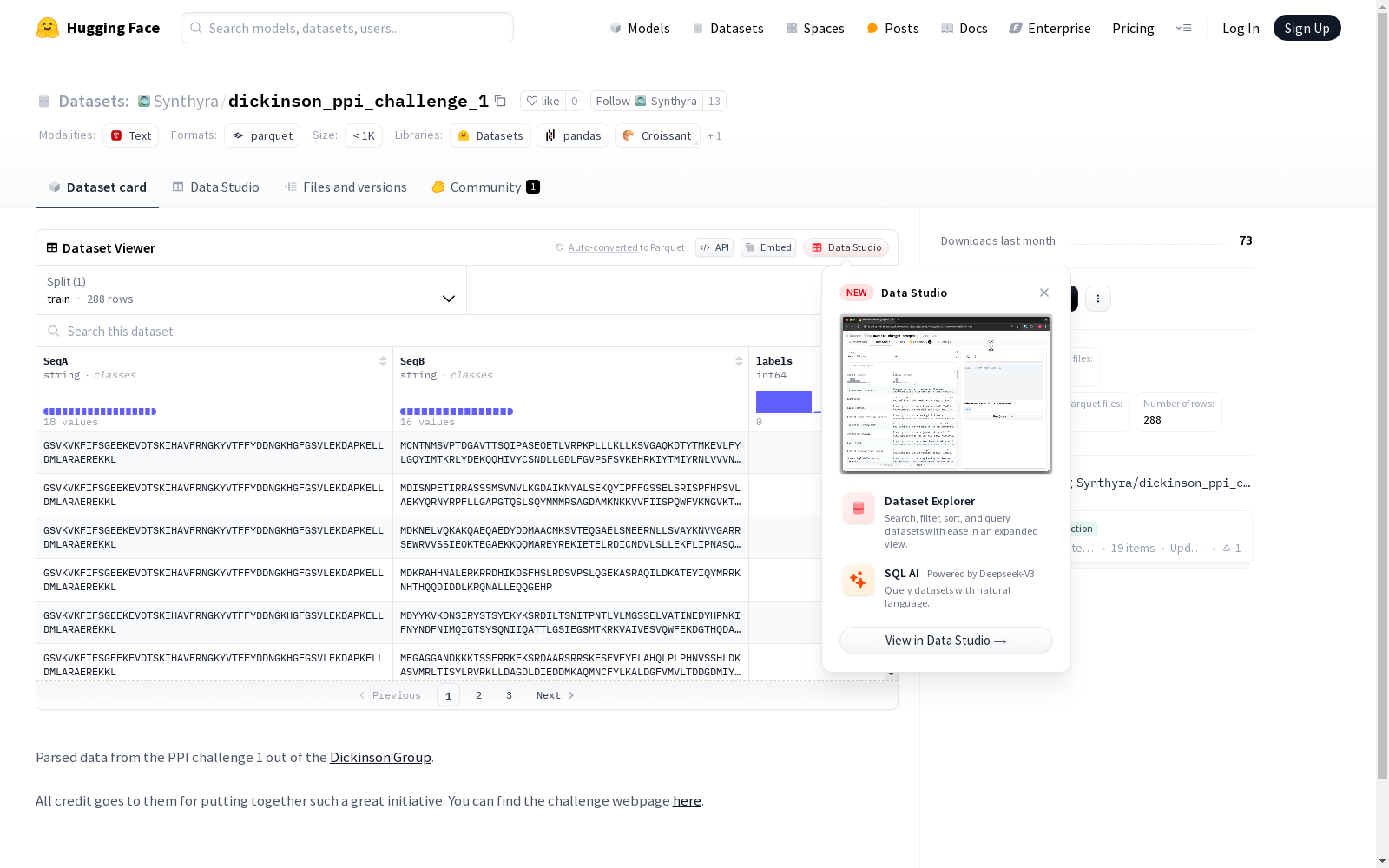Select the < 1K size tag

click(364, 135)
